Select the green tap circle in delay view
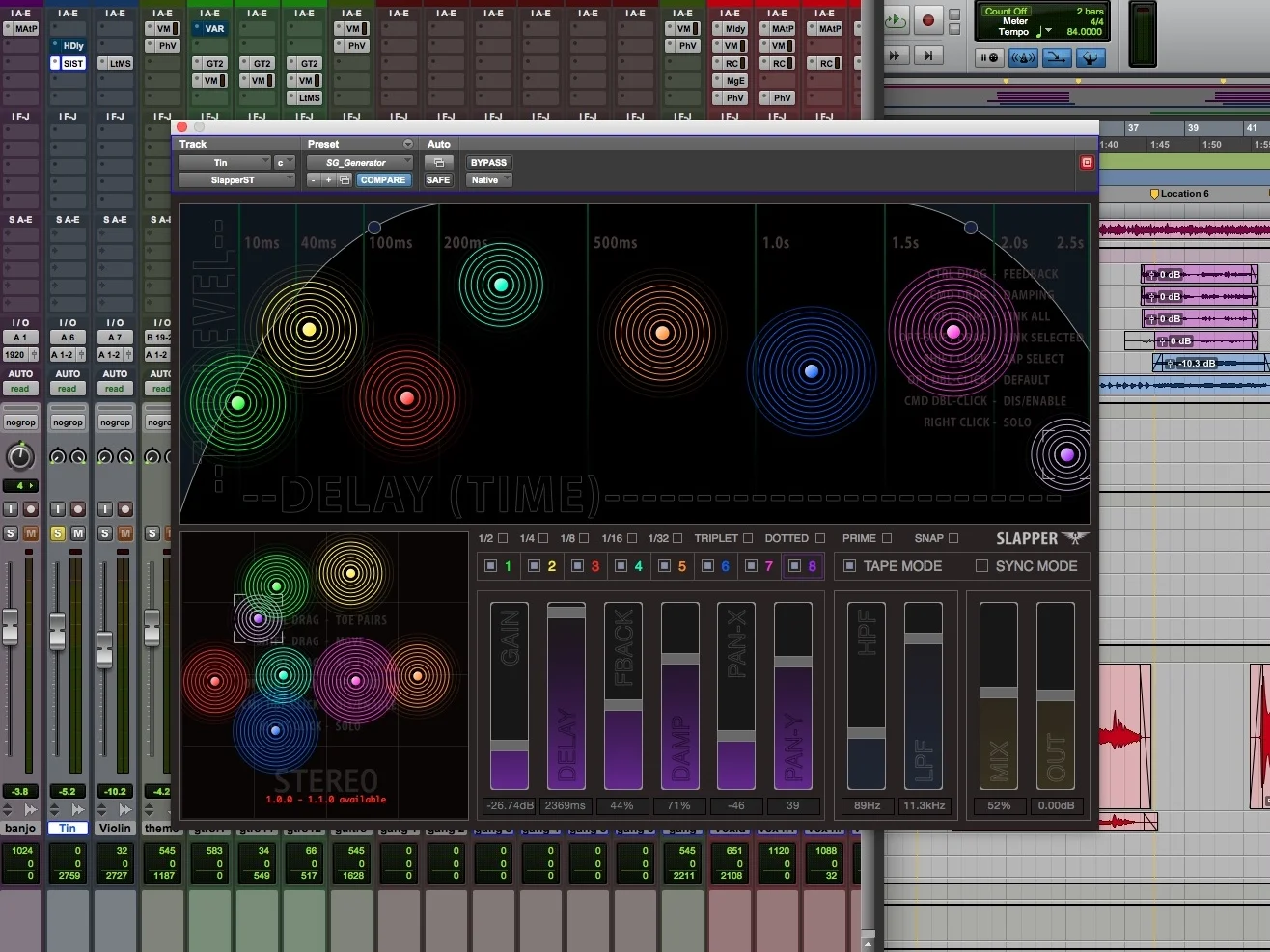Image resolution: width=1270 pixels, height=952 pixels. click(x=238, y=403)
